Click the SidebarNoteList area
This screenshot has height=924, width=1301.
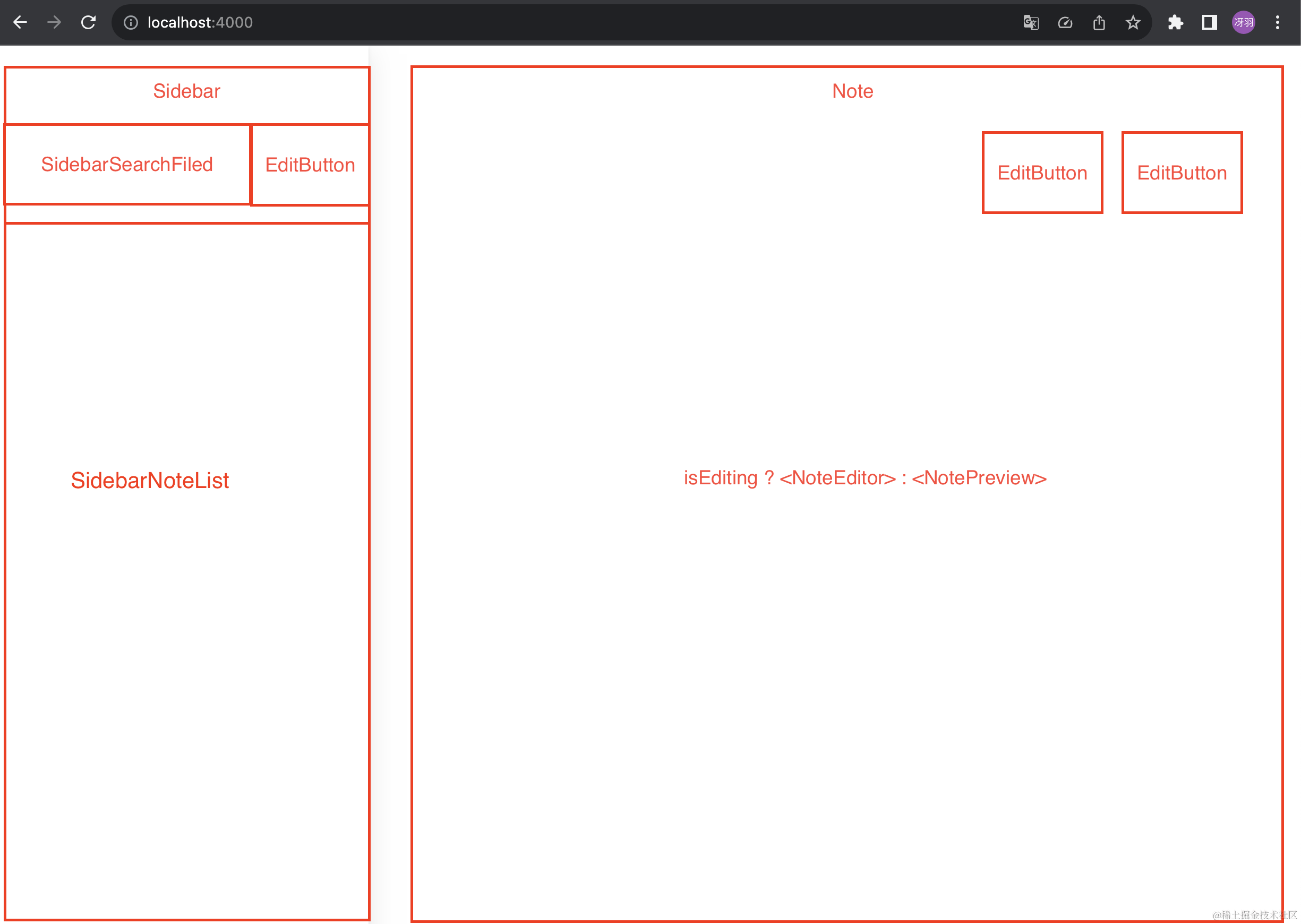click(x=150, y=481)
